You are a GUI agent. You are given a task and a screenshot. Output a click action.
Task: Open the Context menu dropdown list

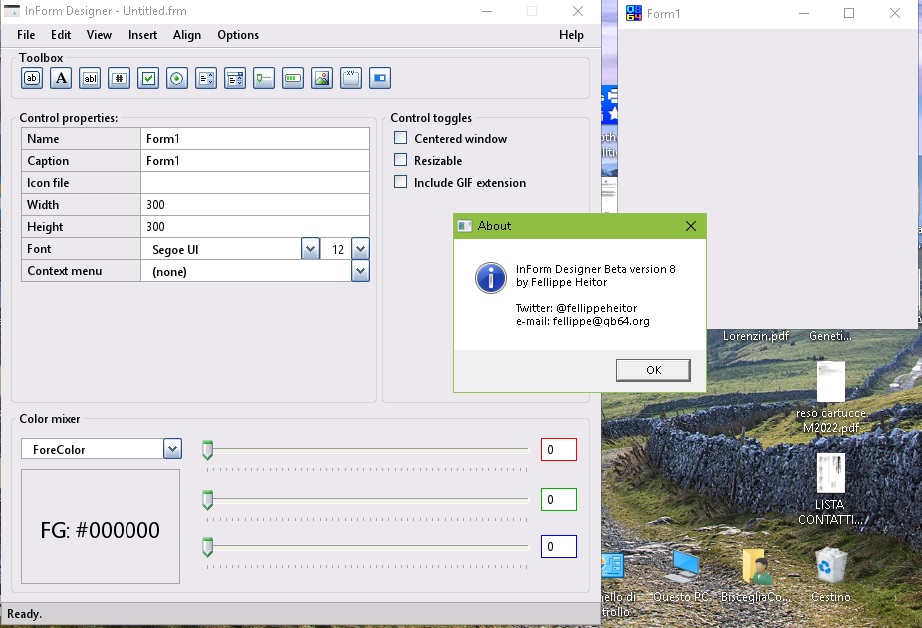(360, 271)
